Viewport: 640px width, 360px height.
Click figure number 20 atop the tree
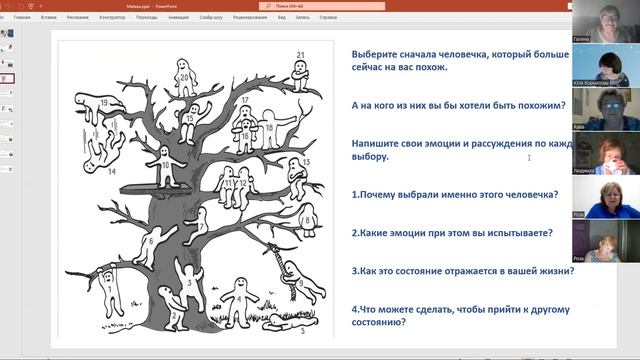tap(185, 78)
